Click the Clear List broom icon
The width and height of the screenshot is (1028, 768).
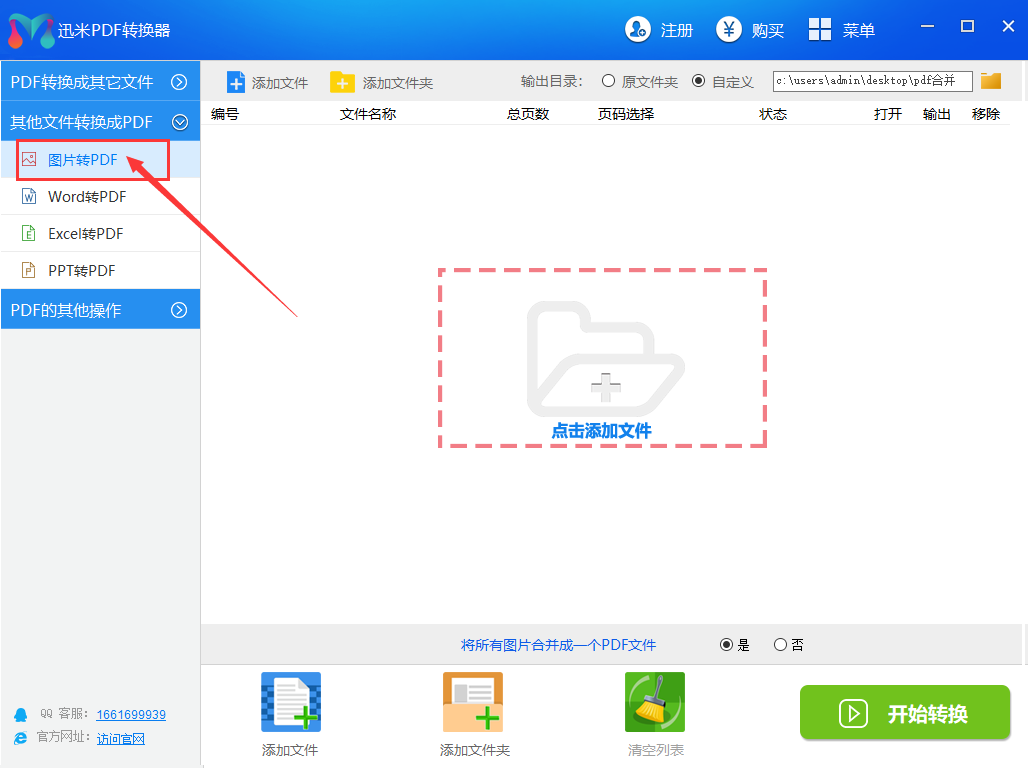(654, 703)
